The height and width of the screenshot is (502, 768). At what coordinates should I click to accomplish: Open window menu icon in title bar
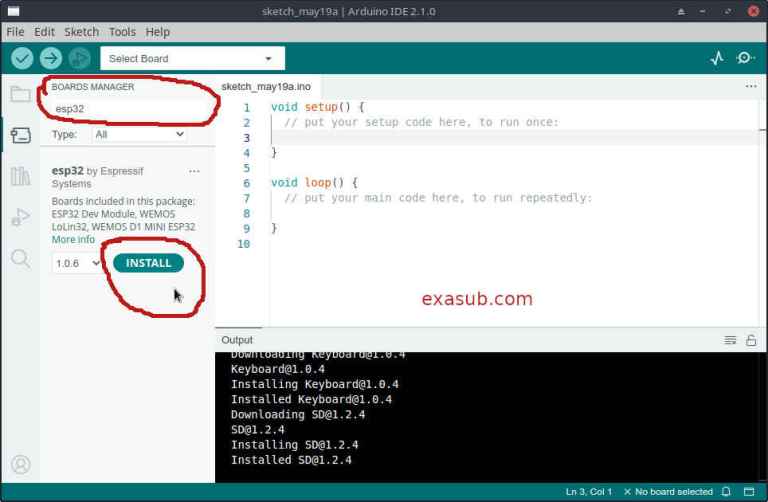tap(14, 11)
